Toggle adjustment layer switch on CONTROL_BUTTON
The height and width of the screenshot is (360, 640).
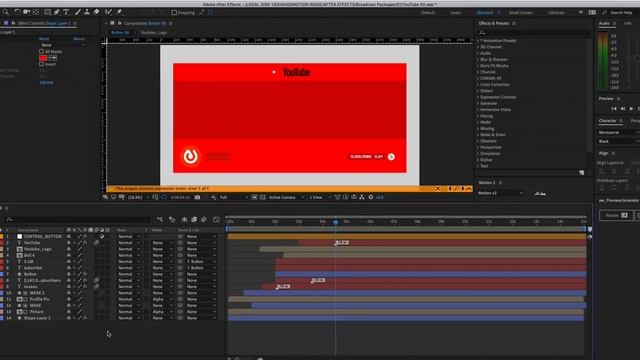point(102,236)
